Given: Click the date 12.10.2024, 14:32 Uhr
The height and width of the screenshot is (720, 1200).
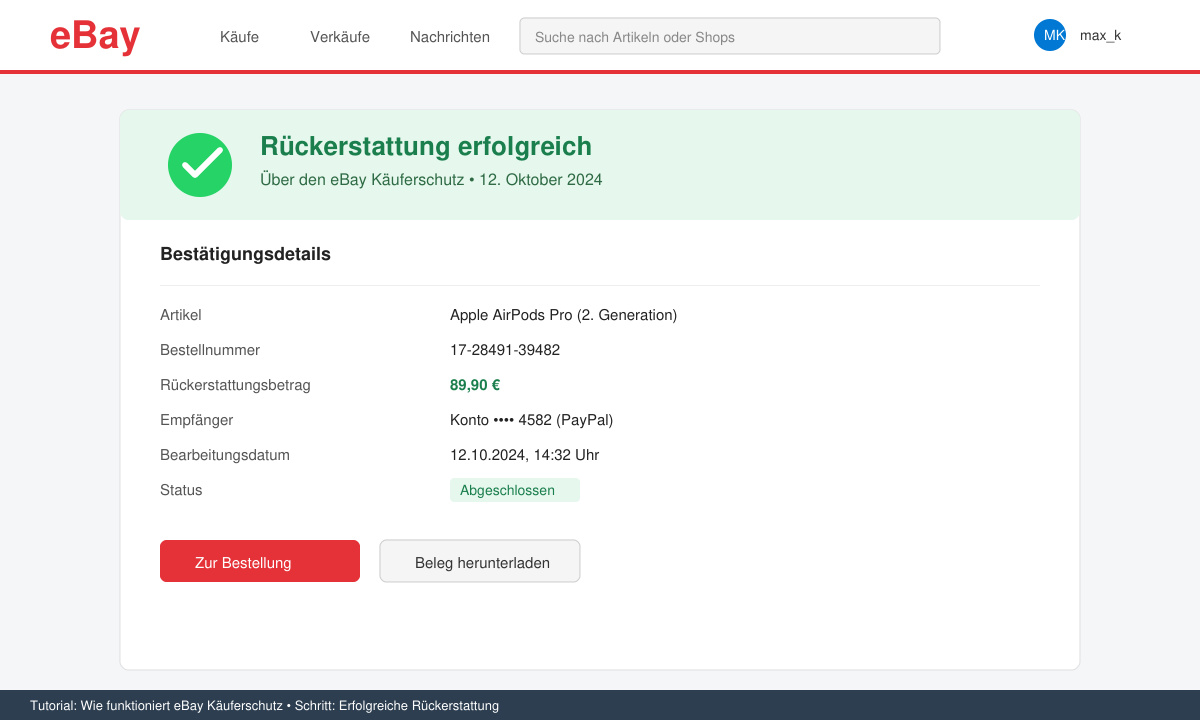Looking at the screenshot, I should [524, 455].
